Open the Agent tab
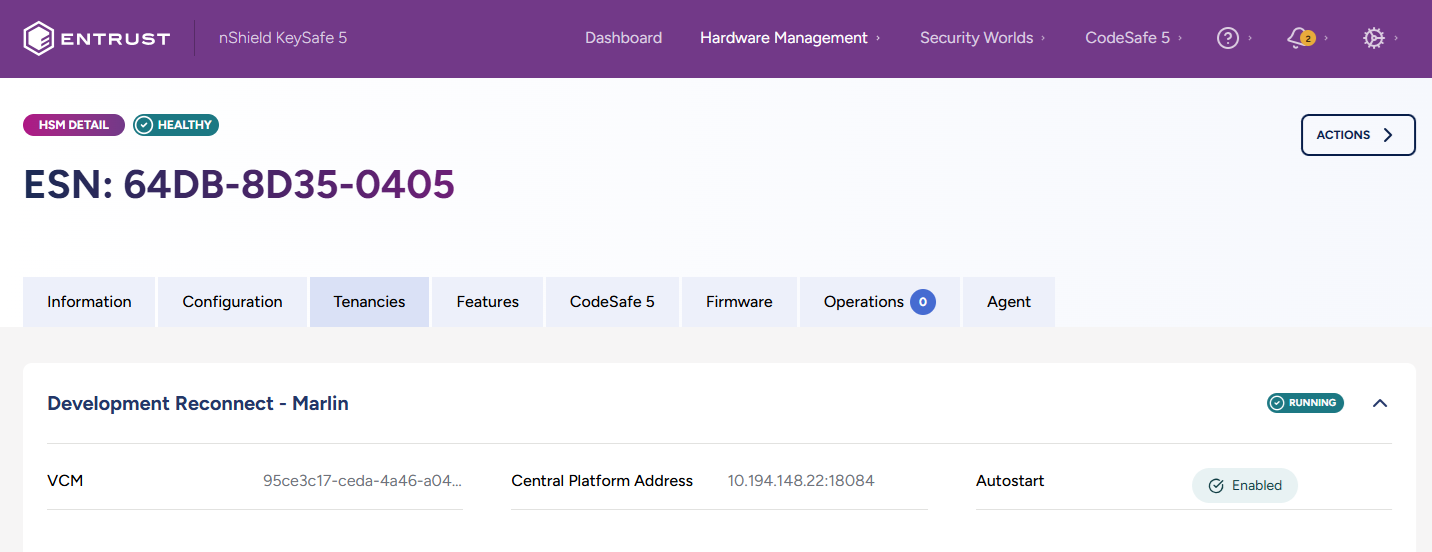The width and height of the screenshot is (1432, 552). pos(1008,302)
